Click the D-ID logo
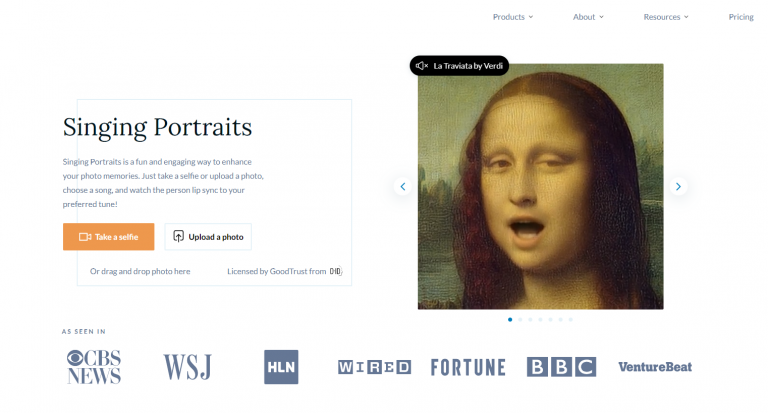Screen dimensions: 768x413 pos(336,271)
